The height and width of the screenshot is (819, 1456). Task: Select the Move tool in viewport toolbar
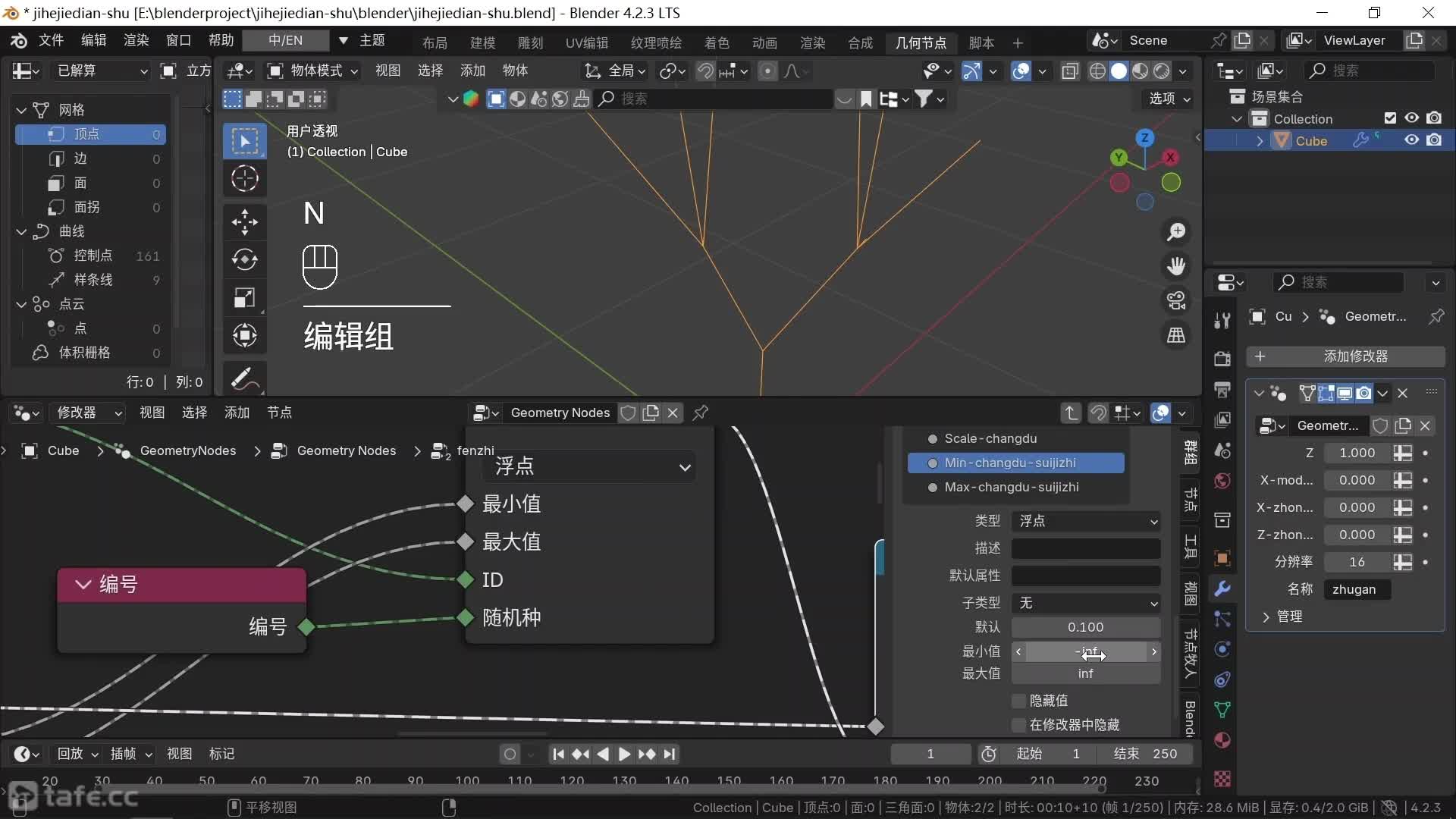tap(244, 221)
